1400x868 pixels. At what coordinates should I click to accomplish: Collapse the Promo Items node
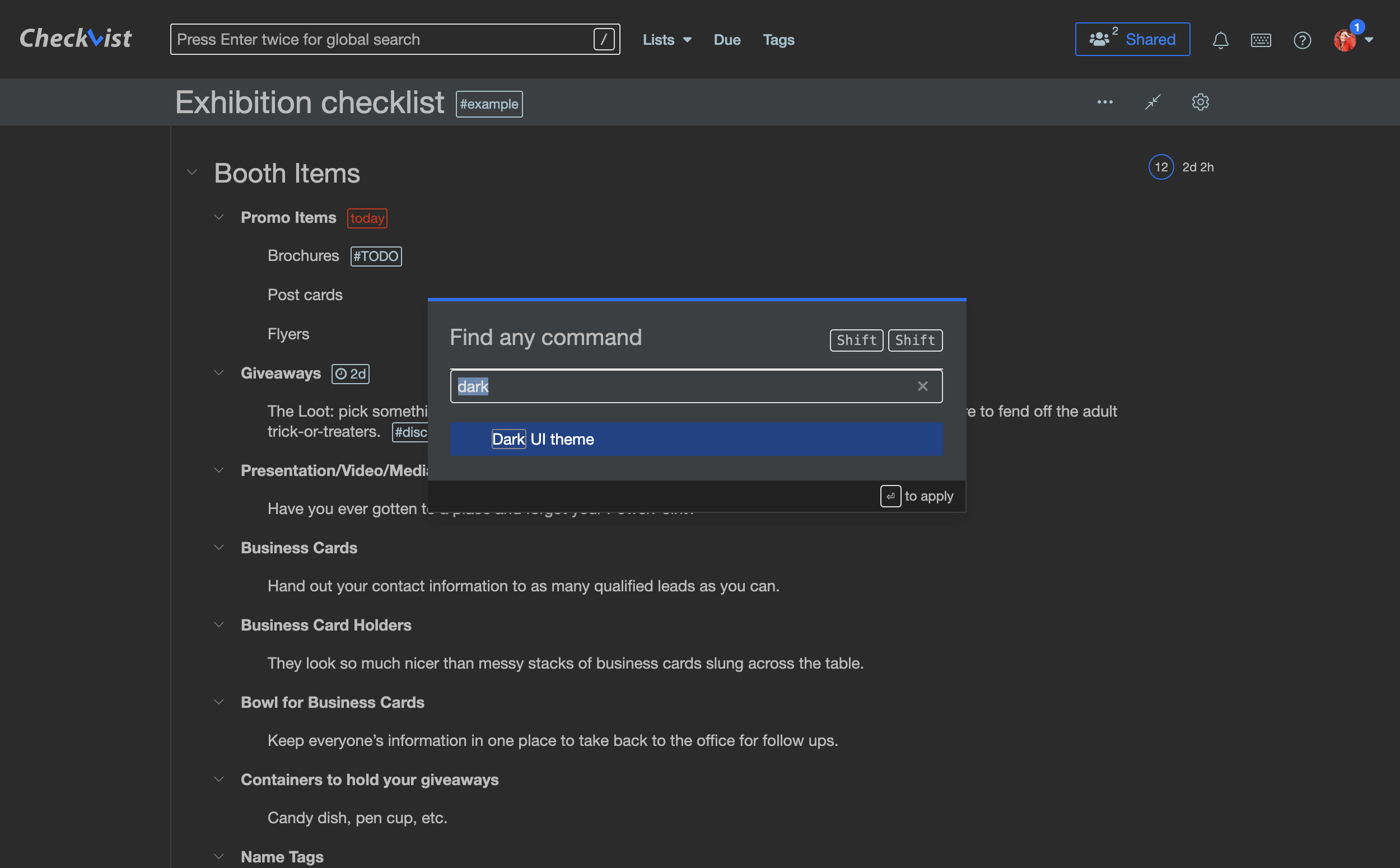[219, 217]
